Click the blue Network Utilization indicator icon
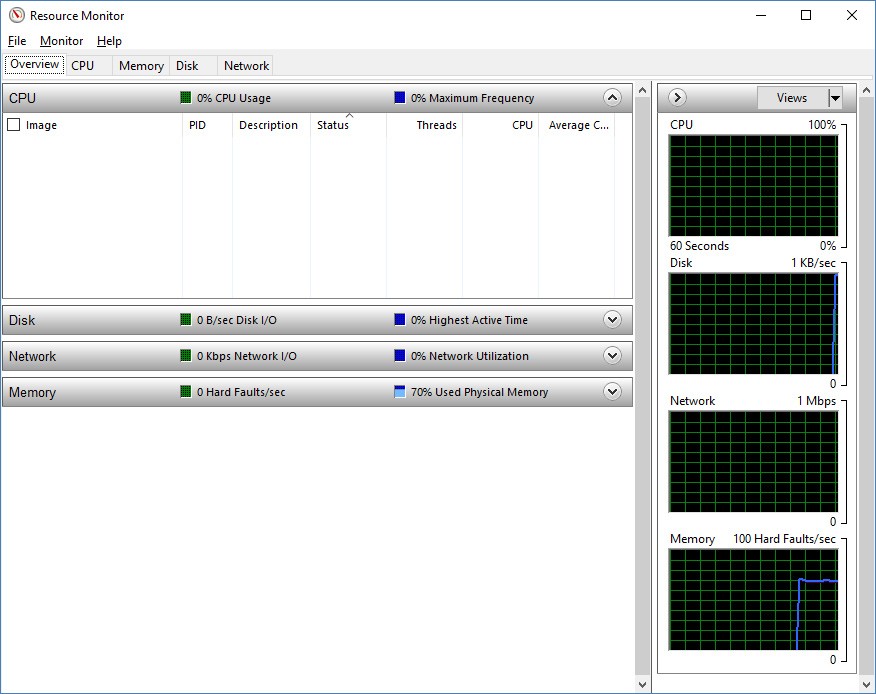The height and width of the screenshot is (694, 876). point(400,356)
